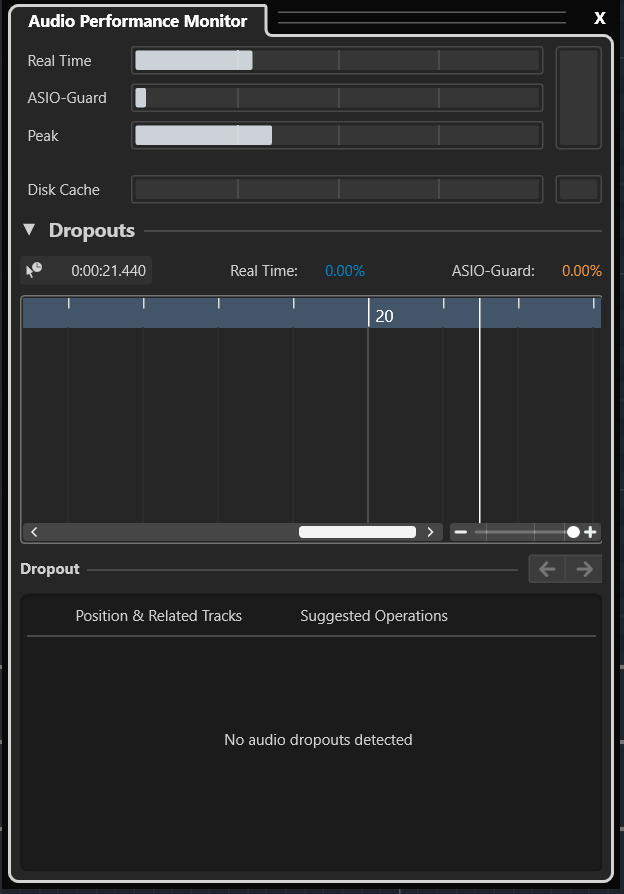This screenshot has width=624, height=894.
Task: Close the Audio Performance Monitor window
Action: (599, 18)
